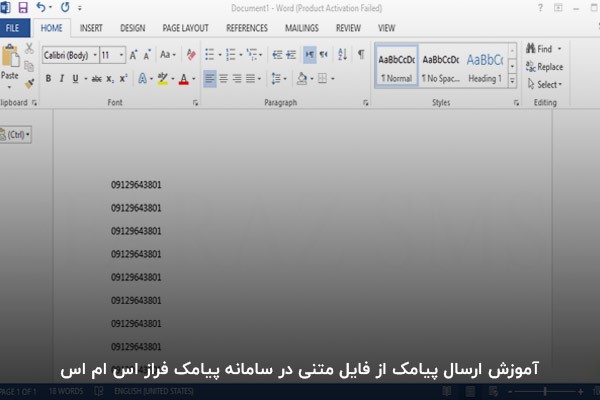Open Read Mode view in status bar
Screen dimensions: 600x400
click(x=446, y=391)
